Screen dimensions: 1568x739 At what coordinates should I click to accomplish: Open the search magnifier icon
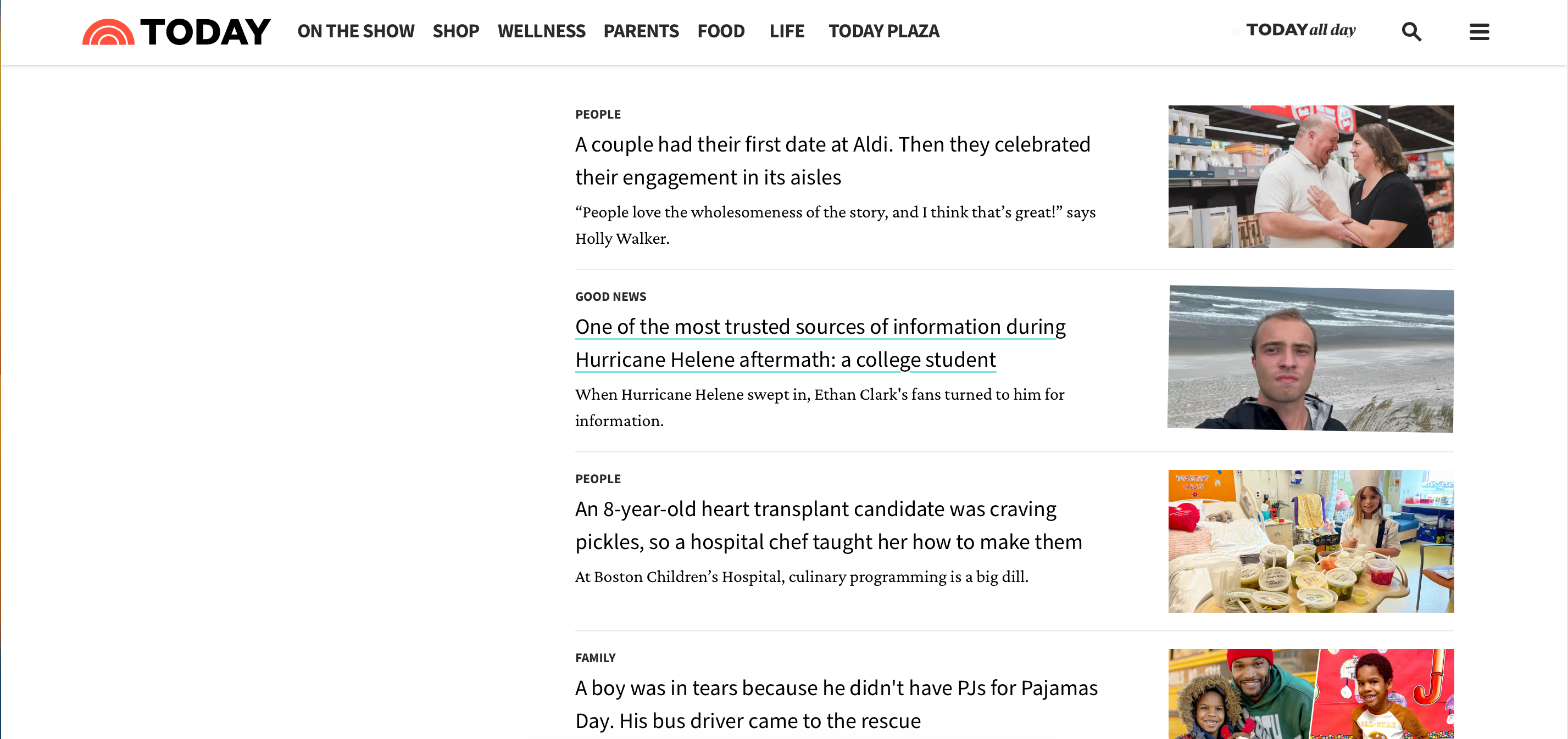[x=1411, y=32]
